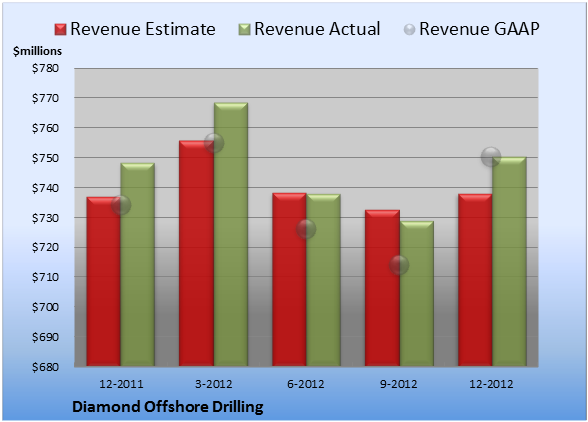Select the 'Revenue Estimate' legend label
This screenshot has width=588, height=422.
click(143, 29)
